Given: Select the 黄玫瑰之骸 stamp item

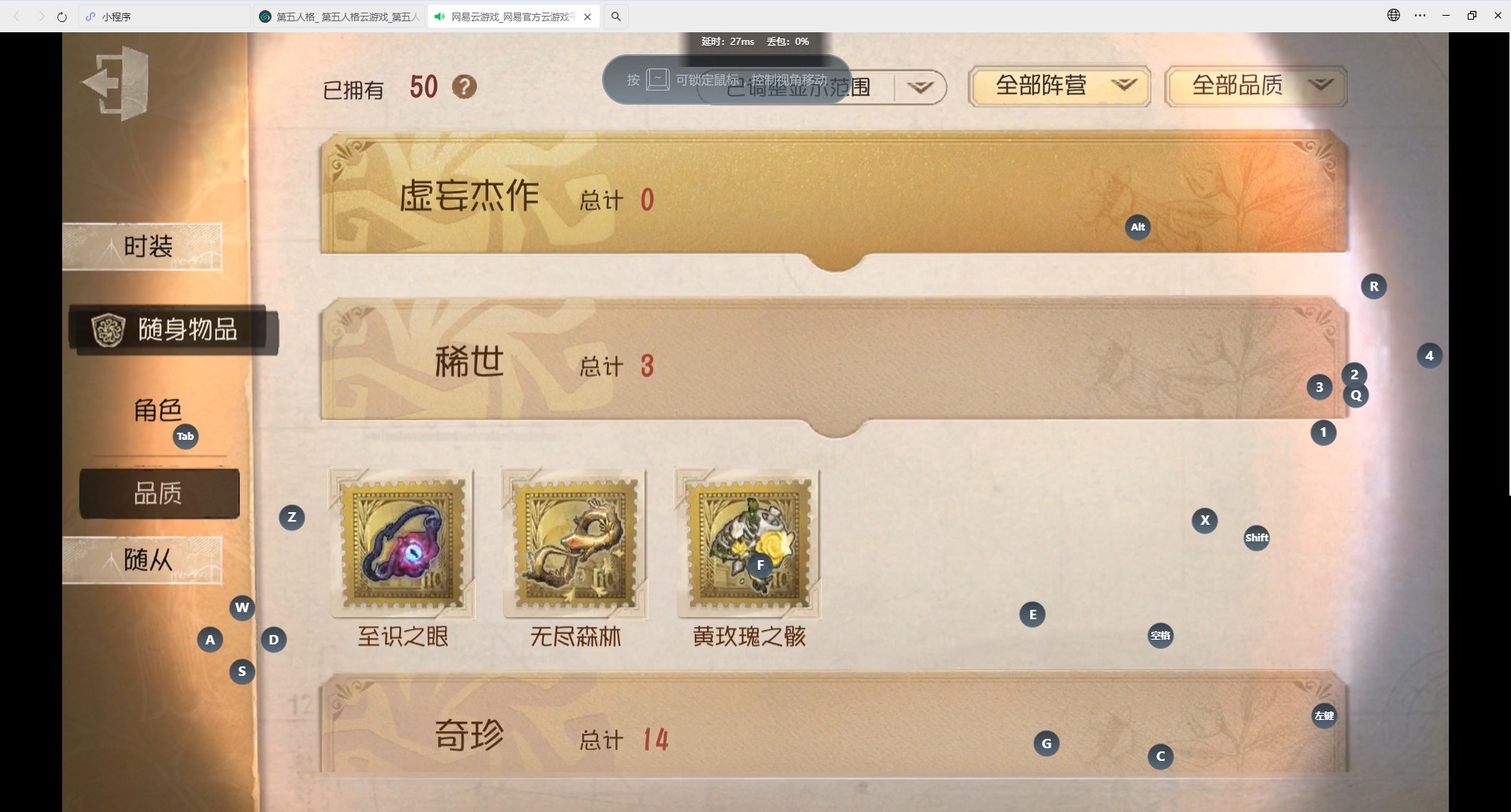Looking at the screenshot, I should point(748,544).
